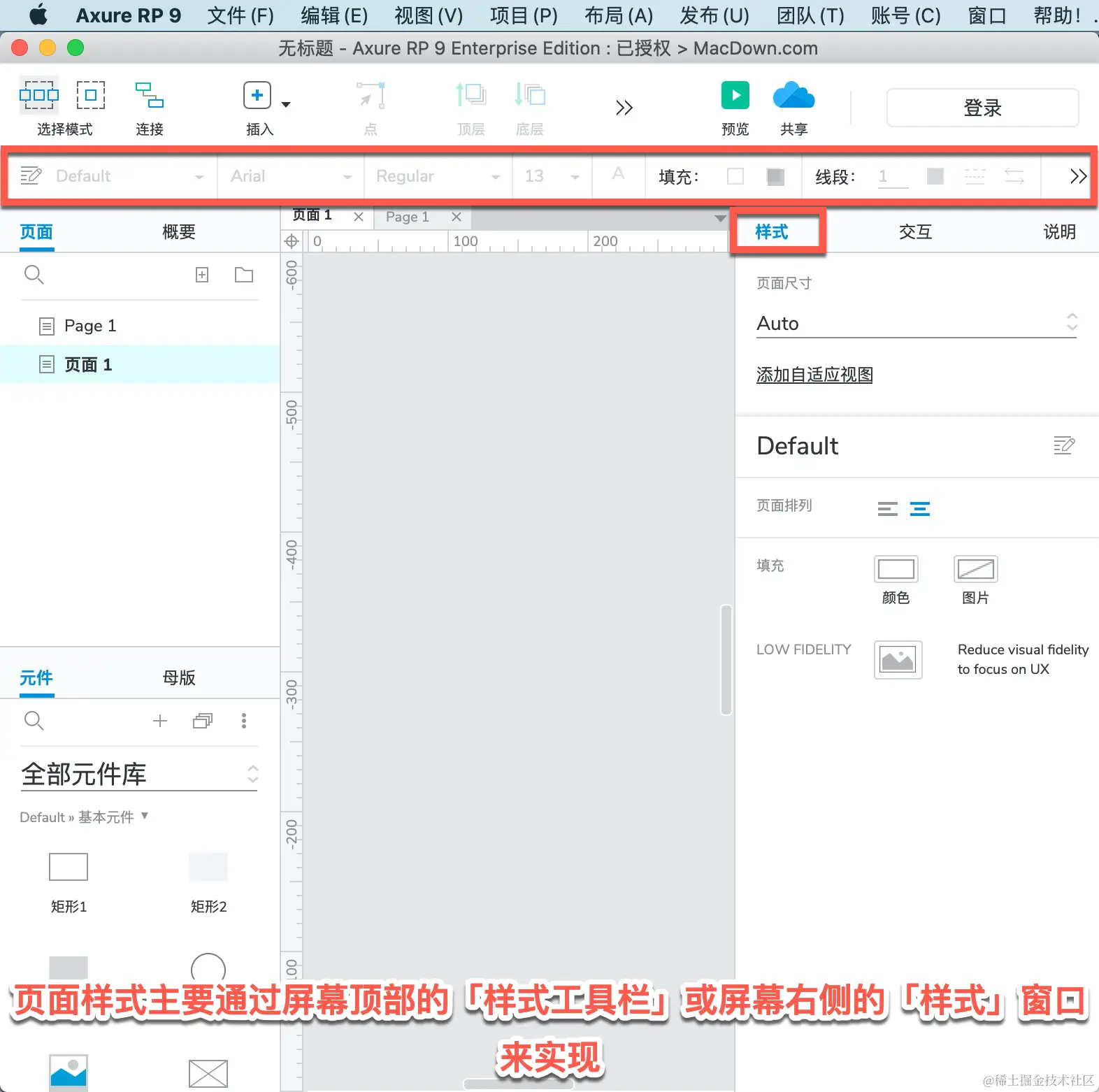
Task: Select the Point tool
Action: 371,96
